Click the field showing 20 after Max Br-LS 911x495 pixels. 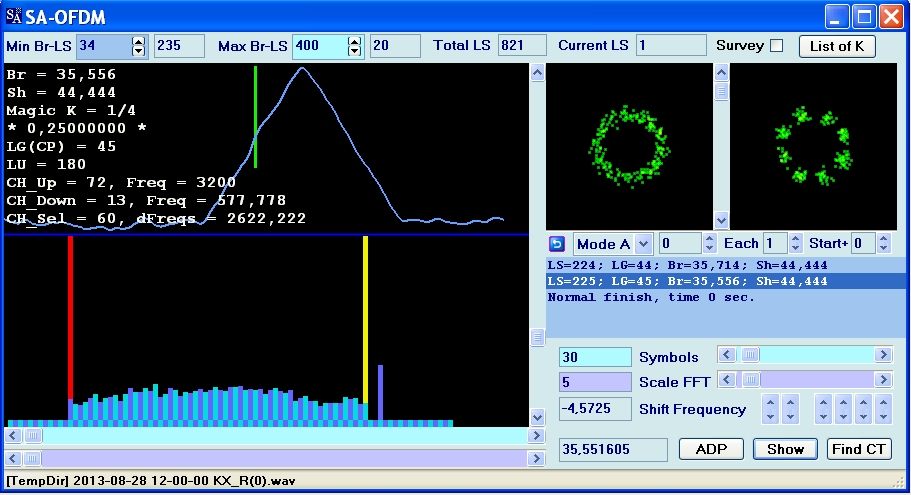[x=395, y=46]
